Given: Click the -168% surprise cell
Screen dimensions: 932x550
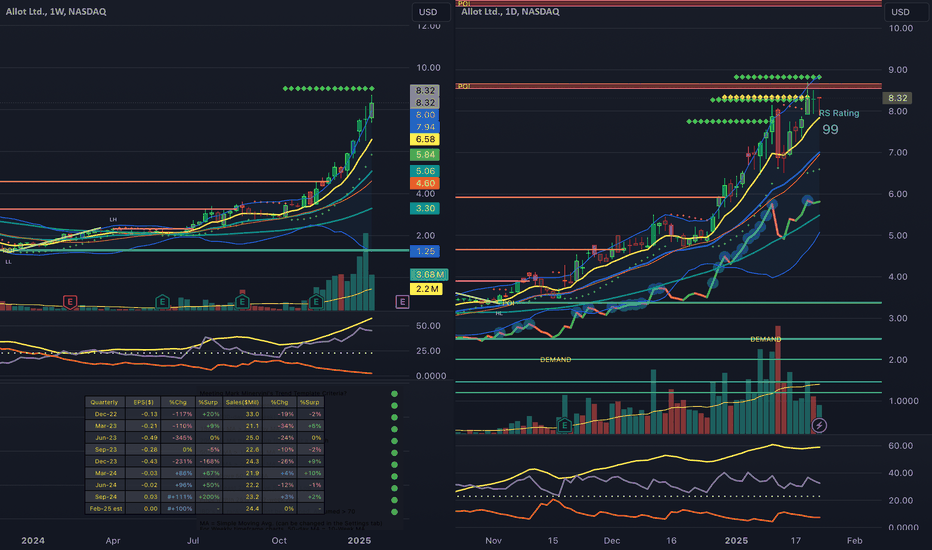Looking at the screenshot, I should click(x=209, y=461).
